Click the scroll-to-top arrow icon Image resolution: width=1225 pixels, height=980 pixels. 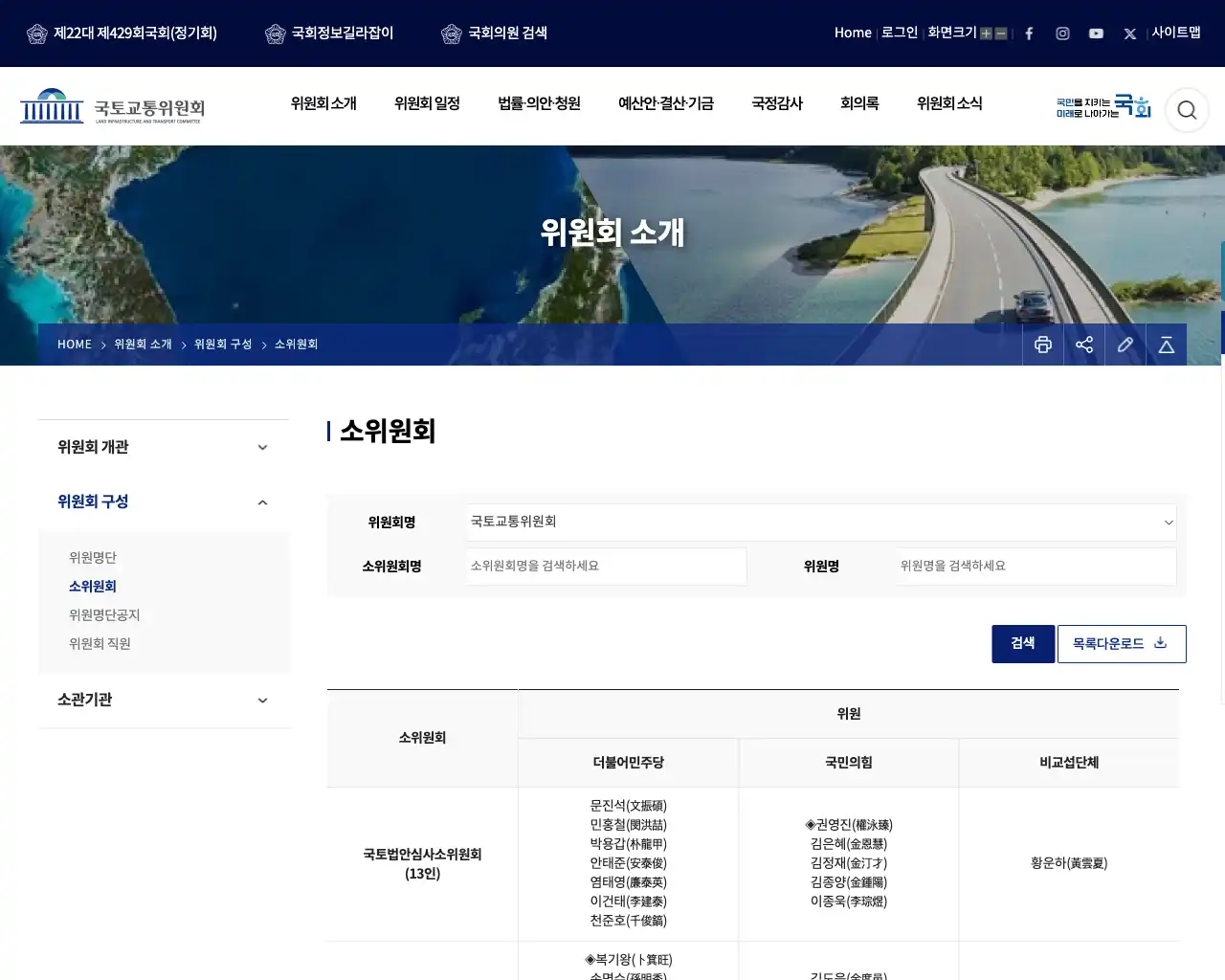coord(1167,345)
